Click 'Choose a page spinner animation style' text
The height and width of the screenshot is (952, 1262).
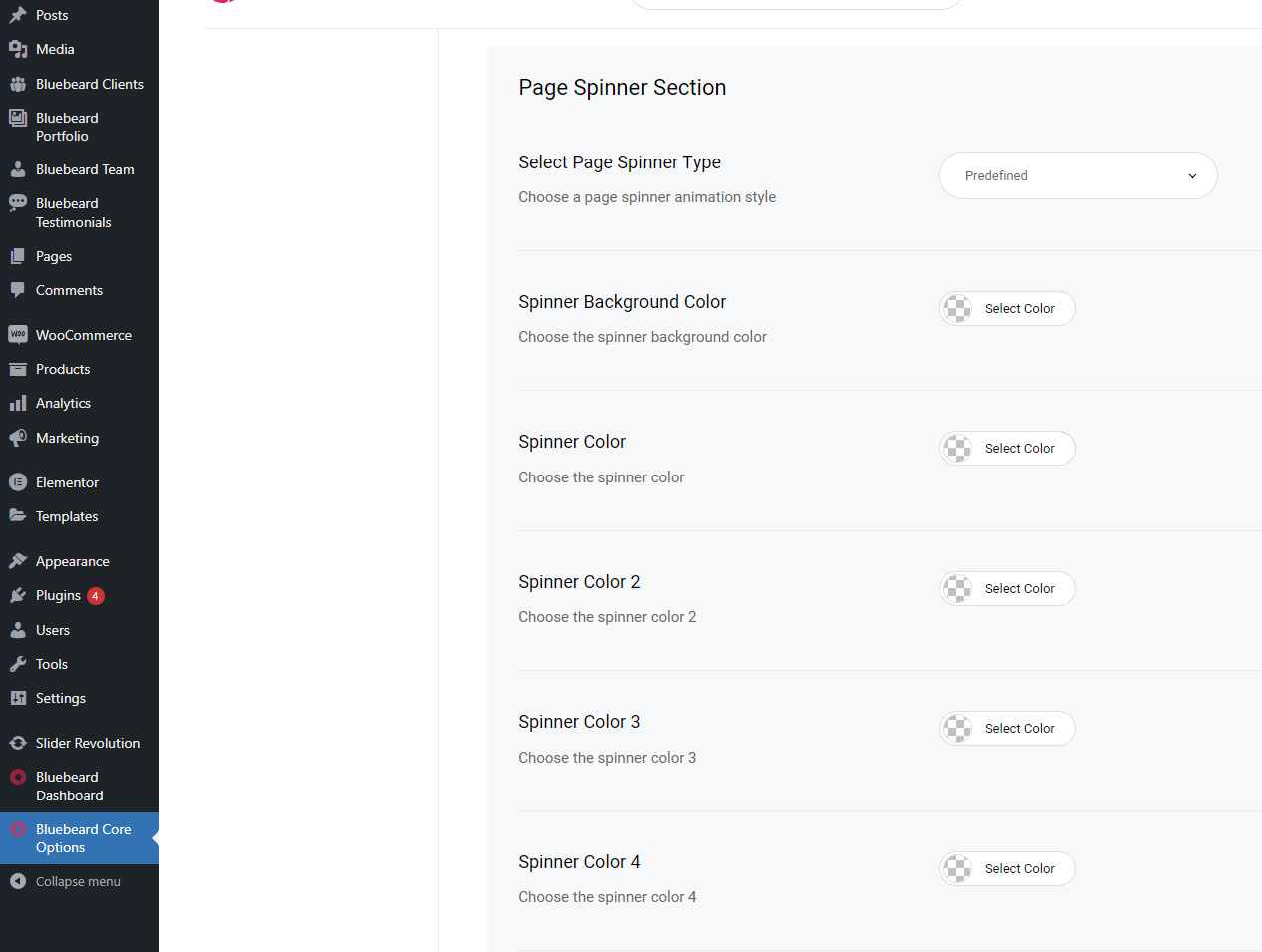click(x=647, y=197)
